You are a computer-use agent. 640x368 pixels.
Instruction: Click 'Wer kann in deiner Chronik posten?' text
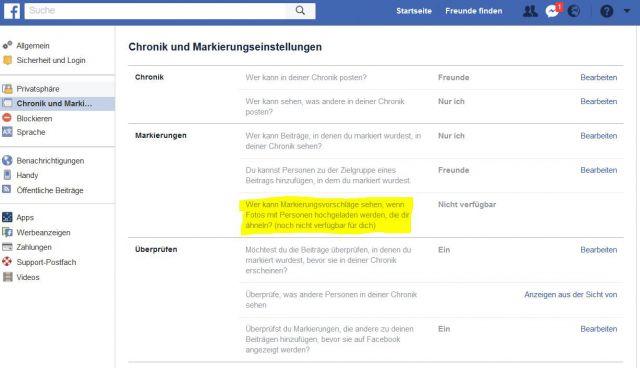pos(306,78)
